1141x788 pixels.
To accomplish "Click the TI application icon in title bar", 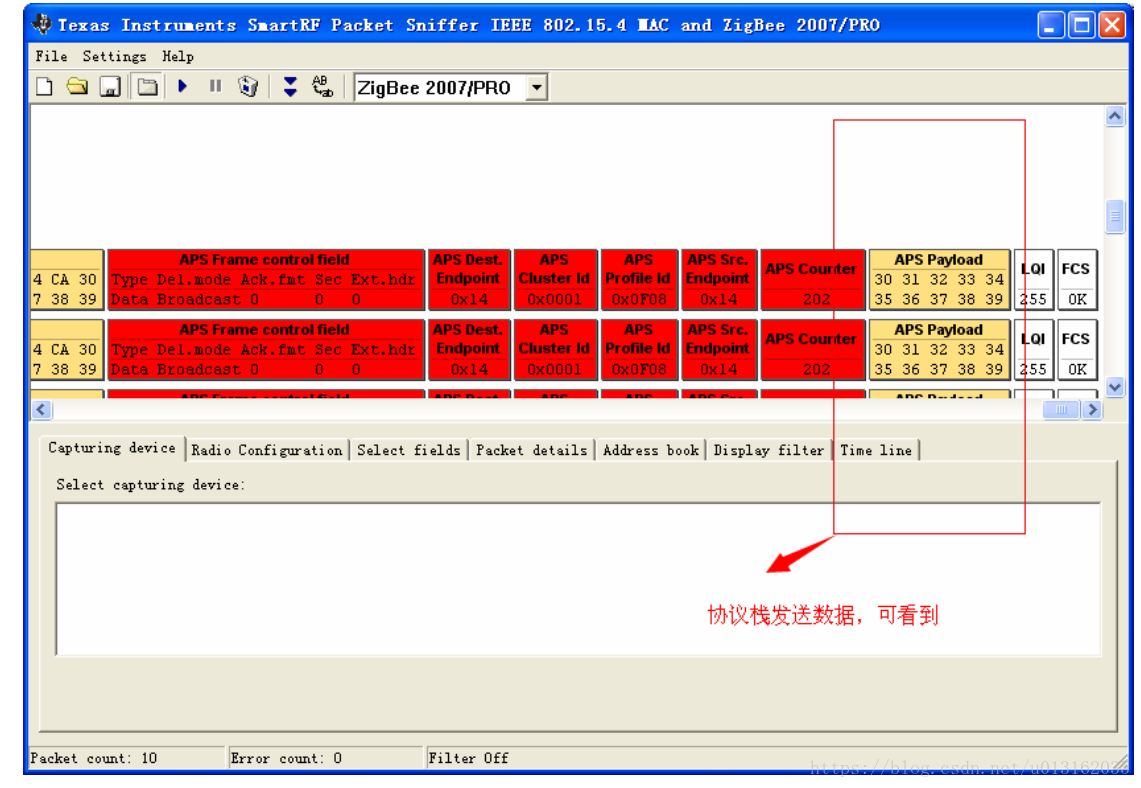I will click(42, 25).
